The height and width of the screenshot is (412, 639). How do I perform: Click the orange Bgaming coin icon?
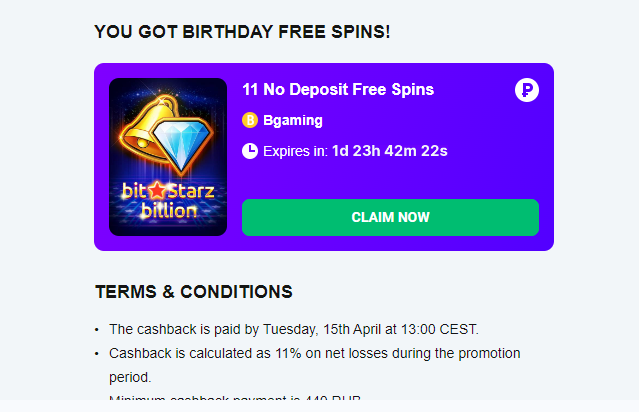point(250,120)
